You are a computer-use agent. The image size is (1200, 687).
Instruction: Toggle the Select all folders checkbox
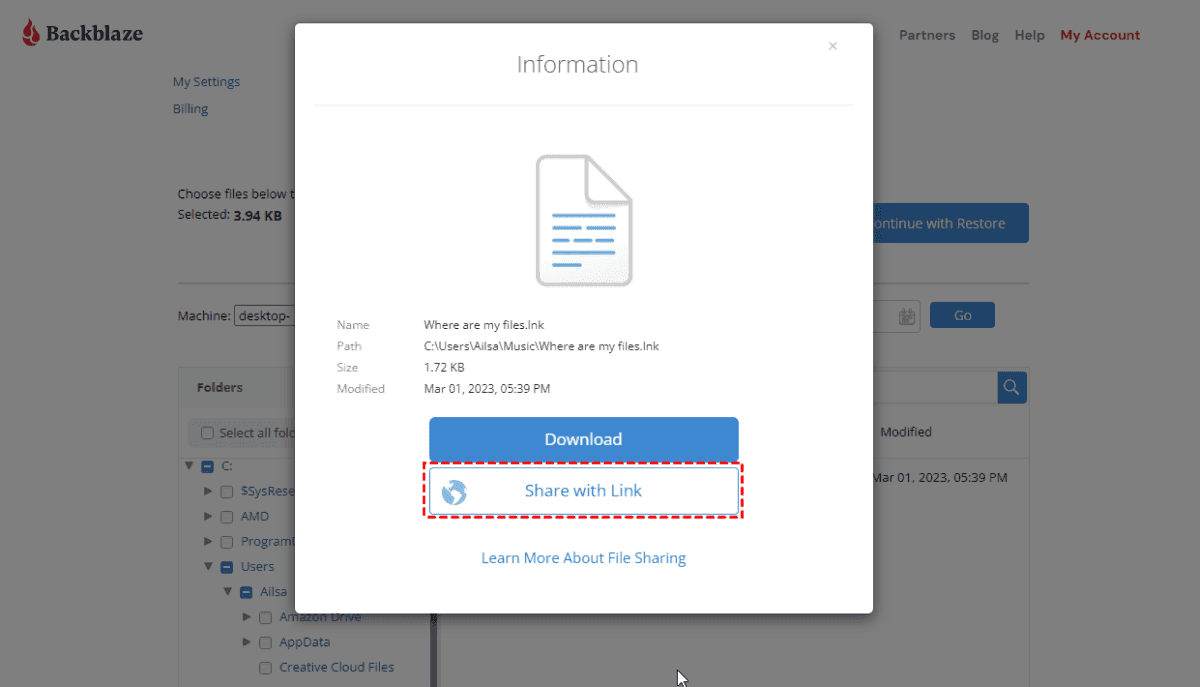coord(207,433)
